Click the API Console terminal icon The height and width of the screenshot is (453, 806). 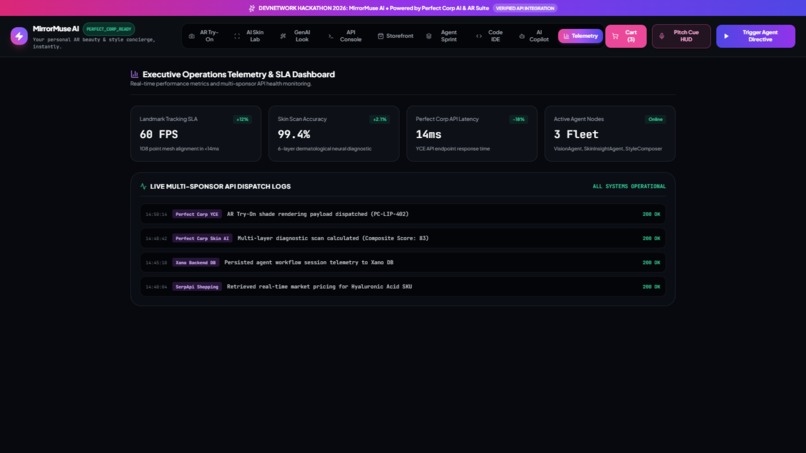(x=331, y=36)
